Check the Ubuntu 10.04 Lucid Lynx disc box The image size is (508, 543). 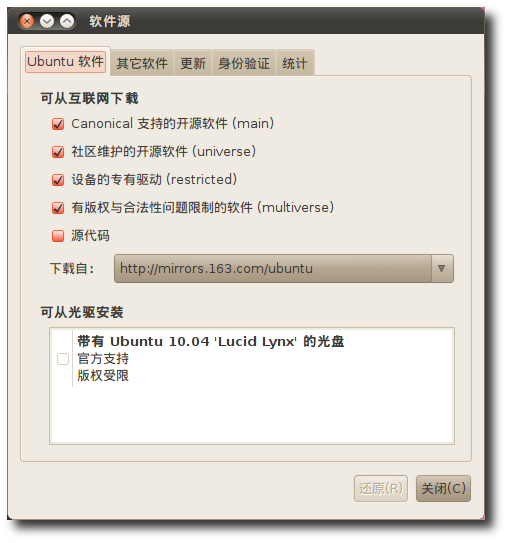63,359
